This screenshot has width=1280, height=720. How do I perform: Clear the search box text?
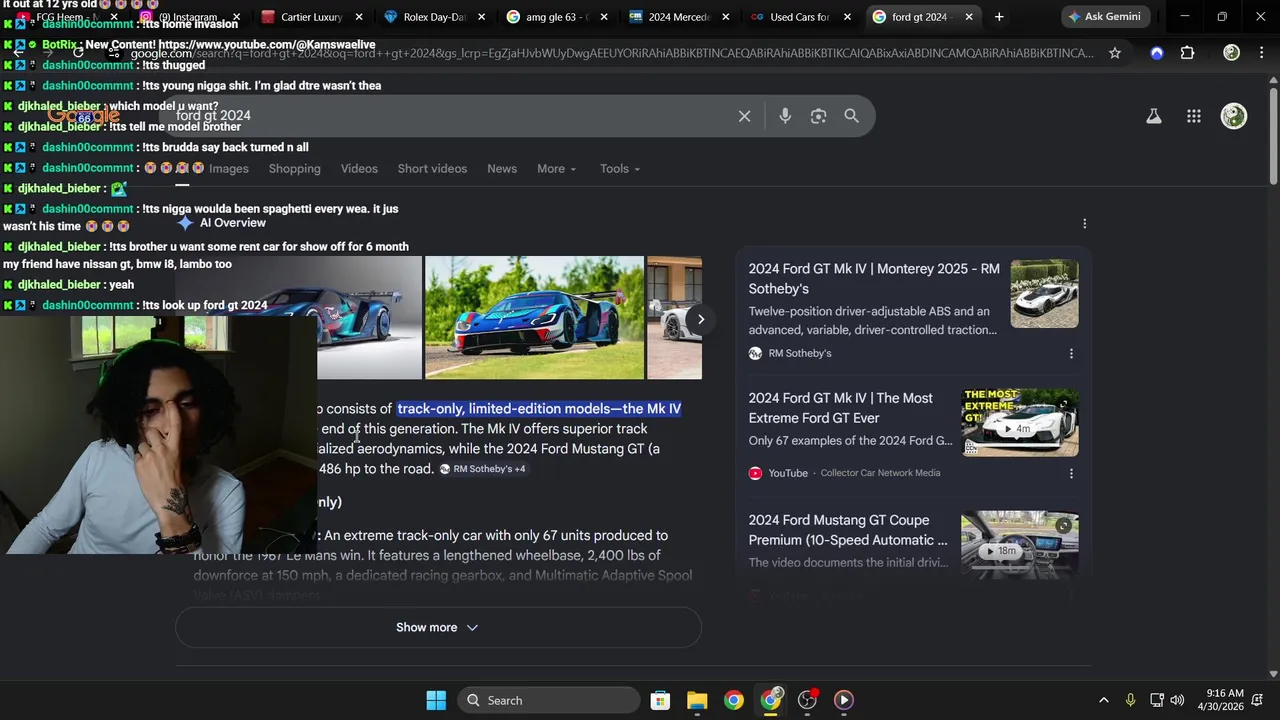pyautogui.click(x=744, y=116)
